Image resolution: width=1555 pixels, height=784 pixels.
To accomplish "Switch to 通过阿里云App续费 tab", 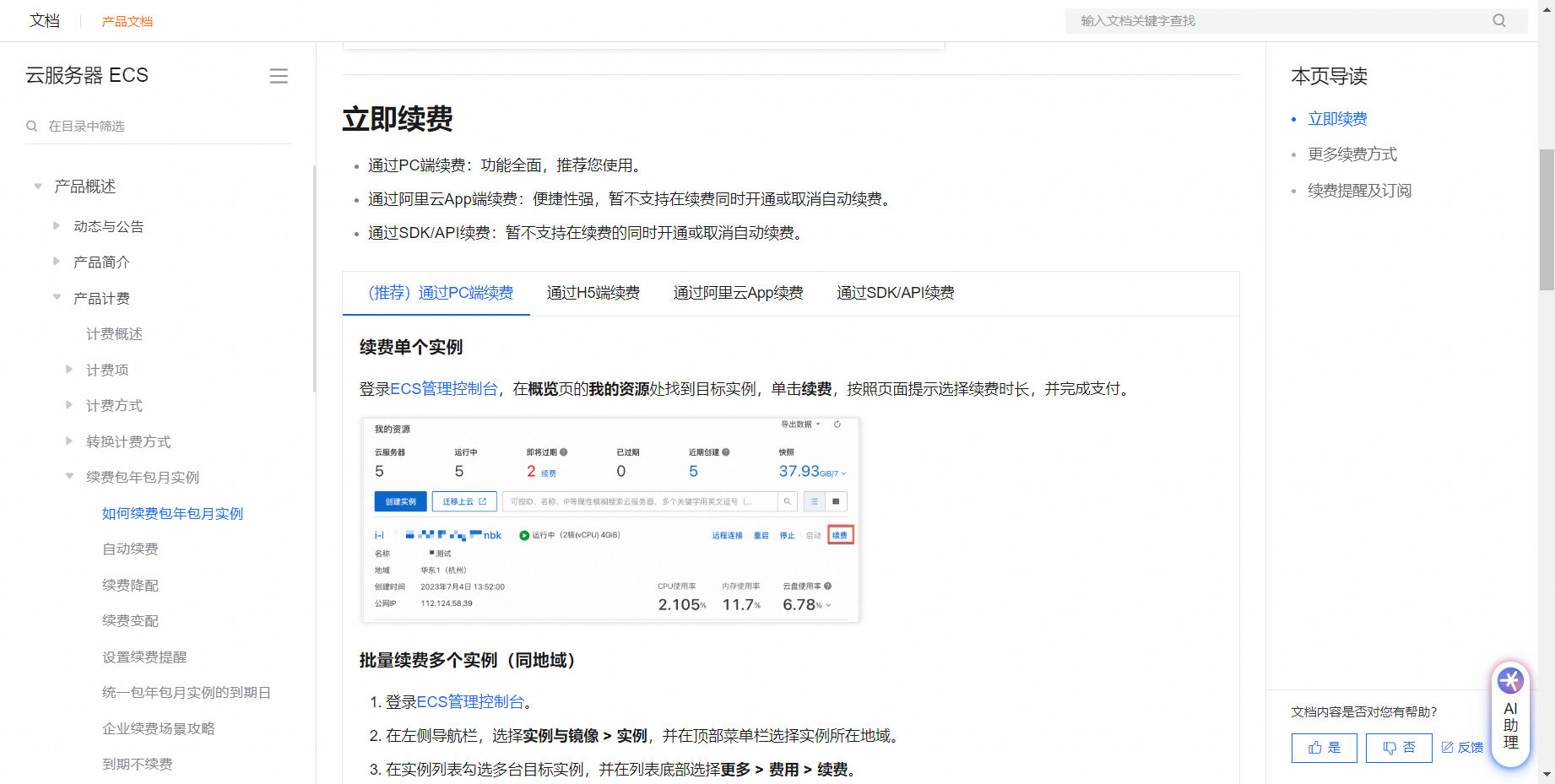I will pos(738,293).
